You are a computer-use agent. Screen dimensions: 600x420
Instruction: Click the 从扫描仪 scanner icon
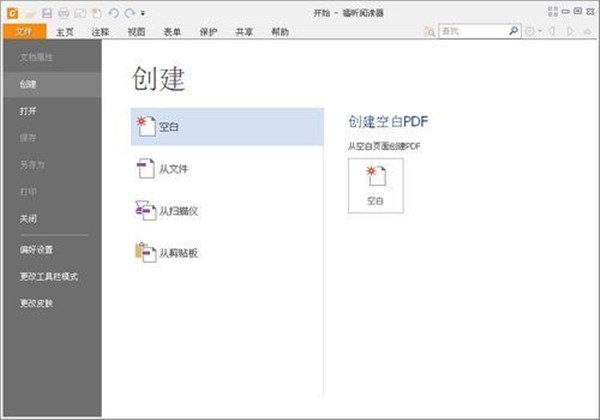[x=146, y=210]
